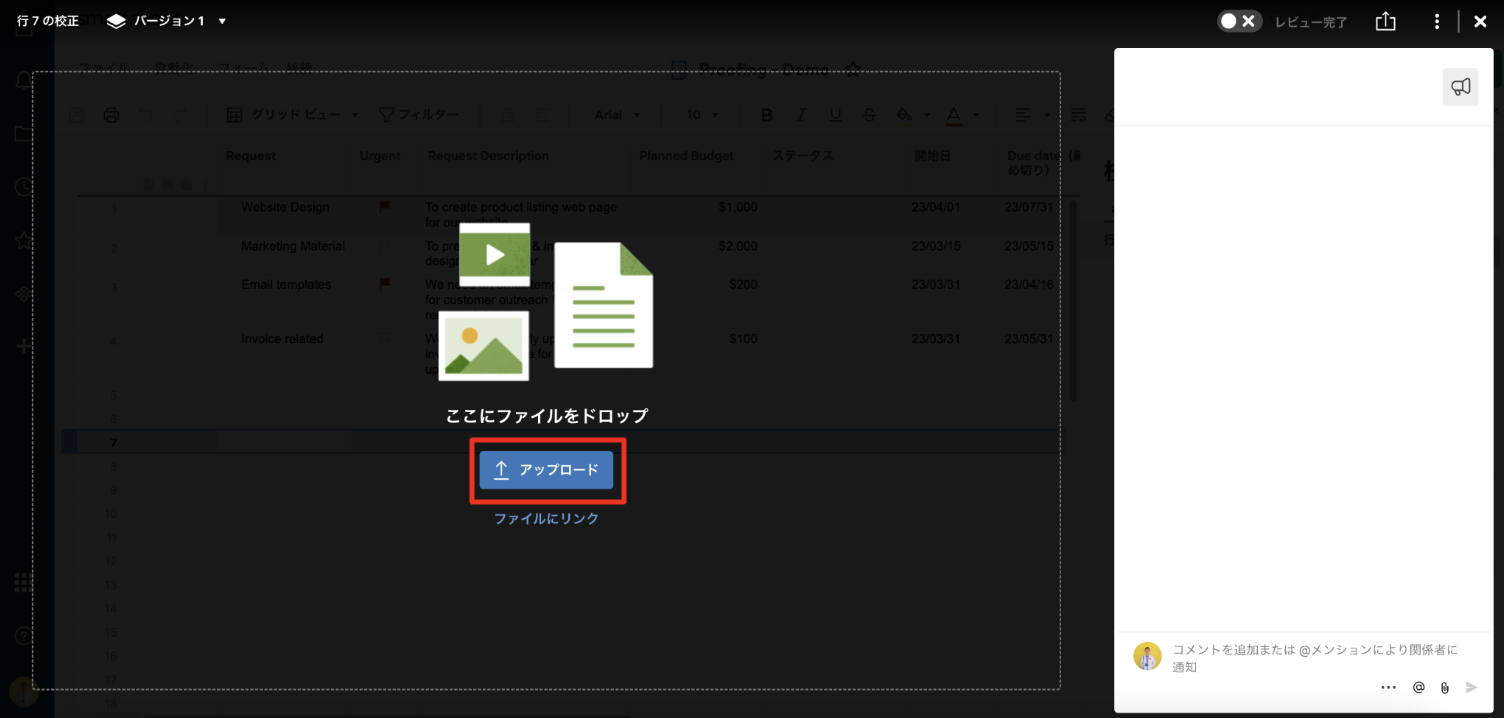This screenshot has height=718, width=1504.
Task: Click Marketing Material cell in background sheet
Action: [293, 246]
